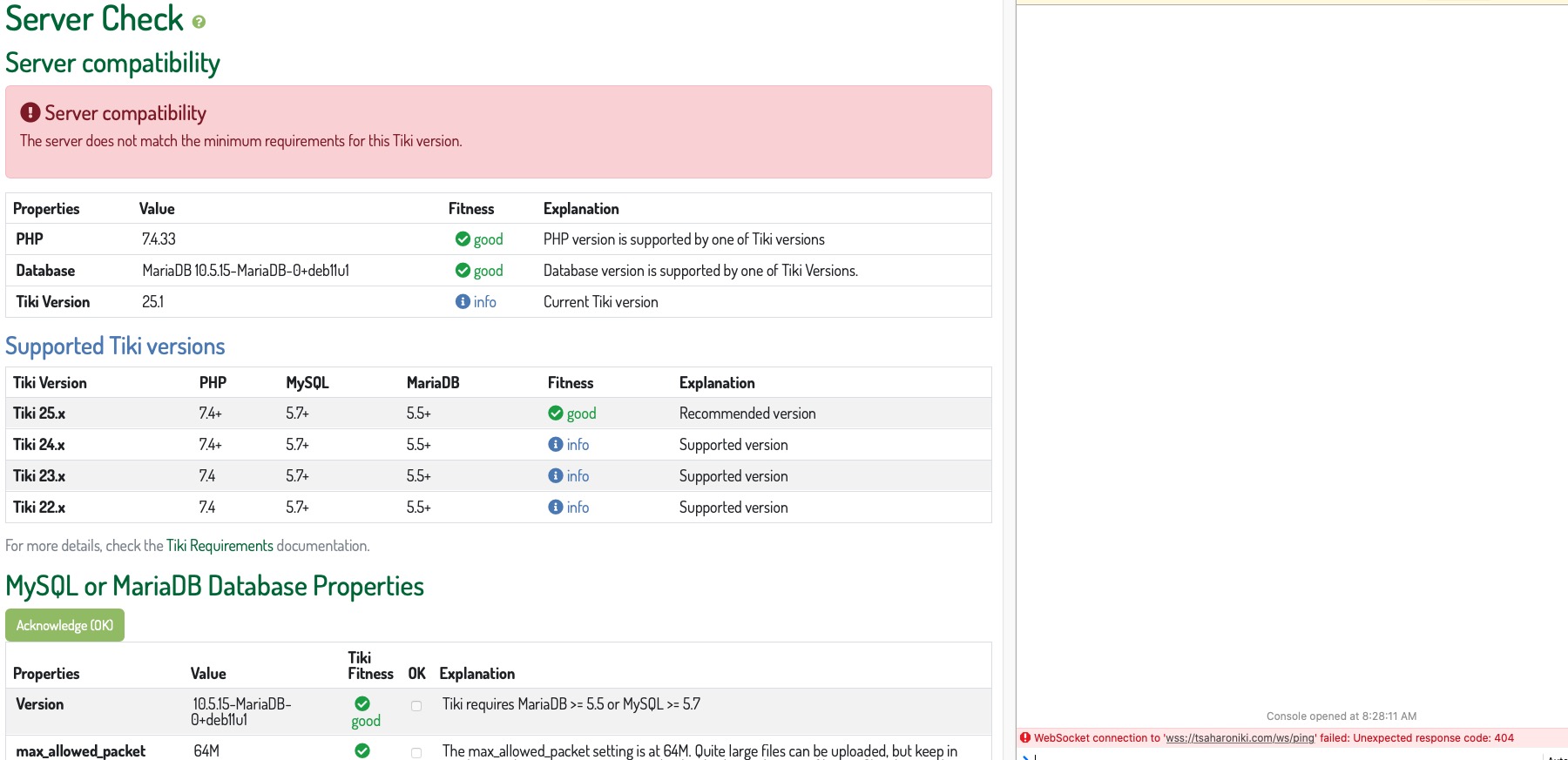Click the info icon in Tiki 22.x row

click(555, 507)
